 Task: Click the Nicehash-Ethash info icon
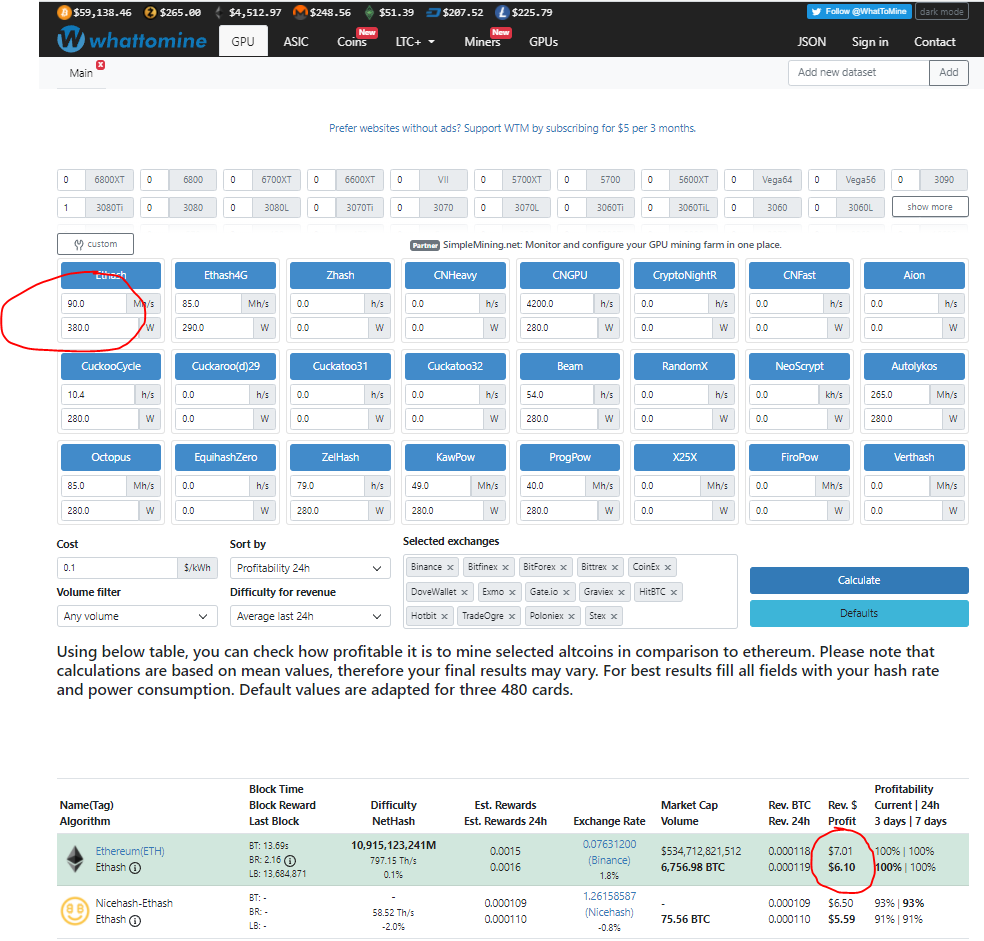[135, 920]
